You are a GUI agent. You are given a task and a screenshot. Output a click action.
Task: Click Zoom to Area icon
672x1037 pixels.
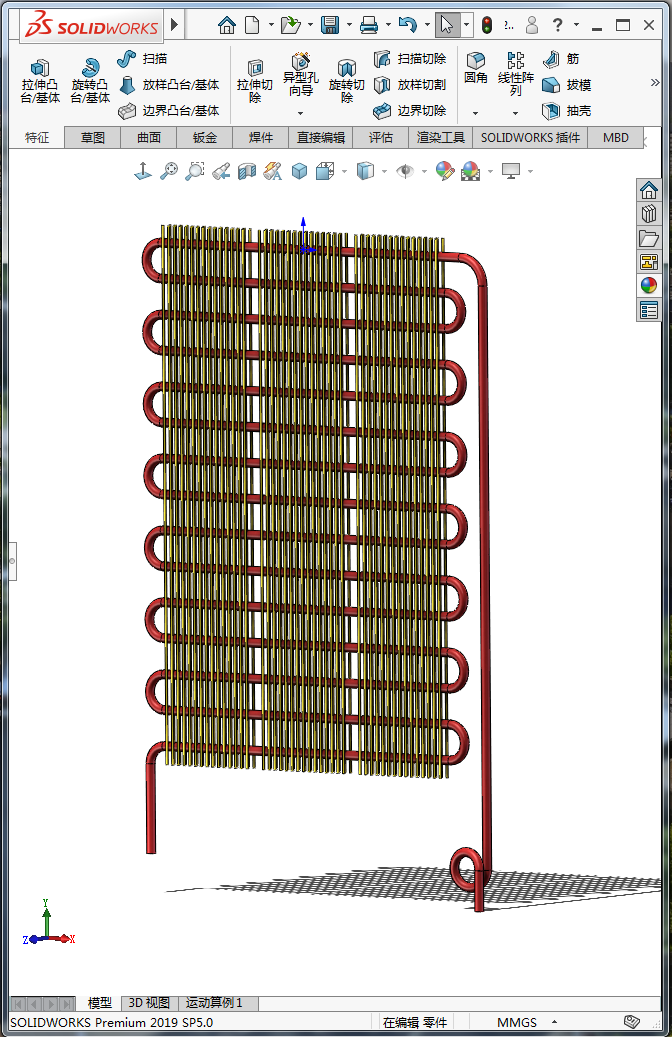tap(194, 171)
